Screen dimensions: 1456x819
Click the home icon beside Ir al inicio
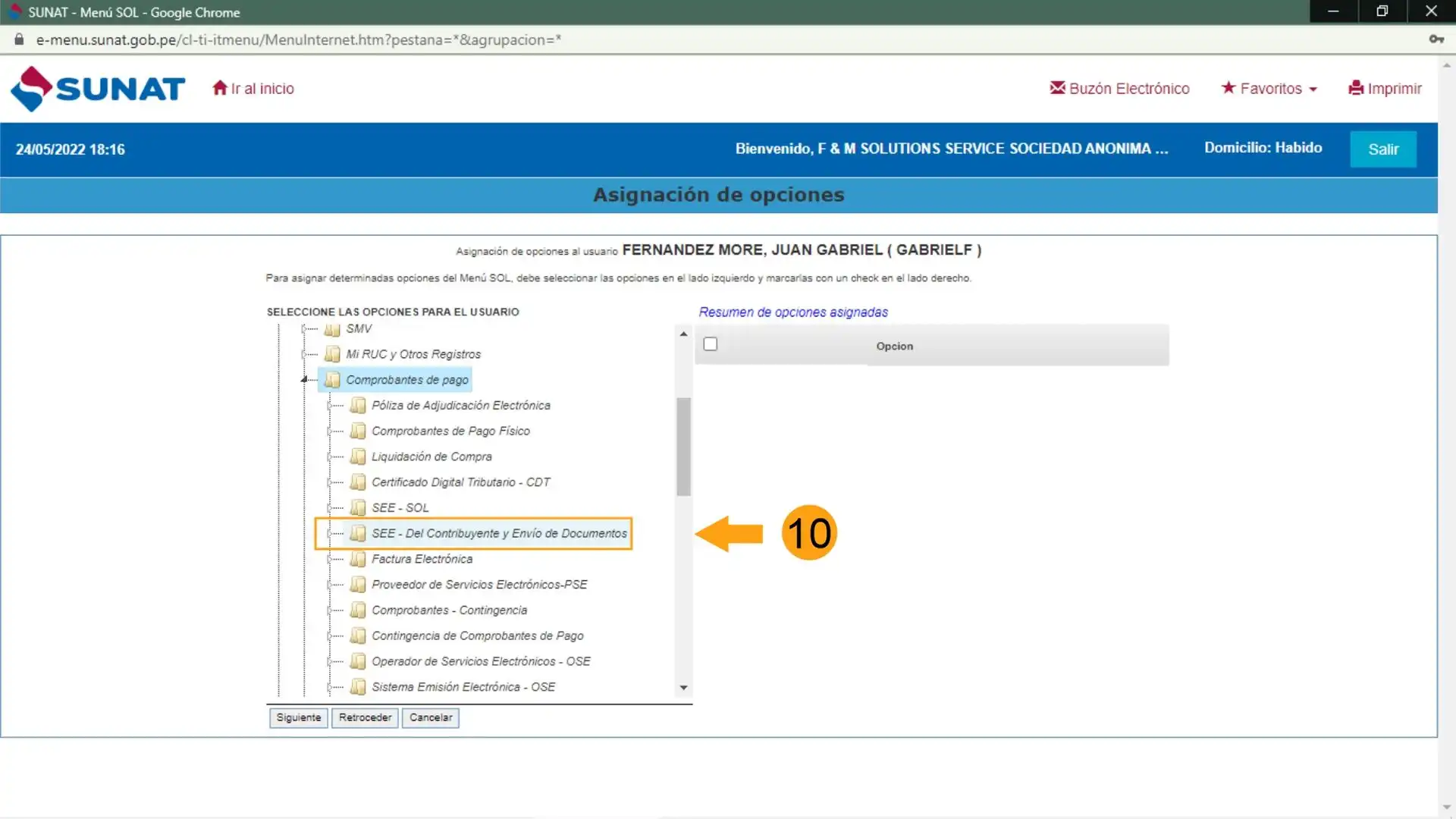(x=220, y=88)
